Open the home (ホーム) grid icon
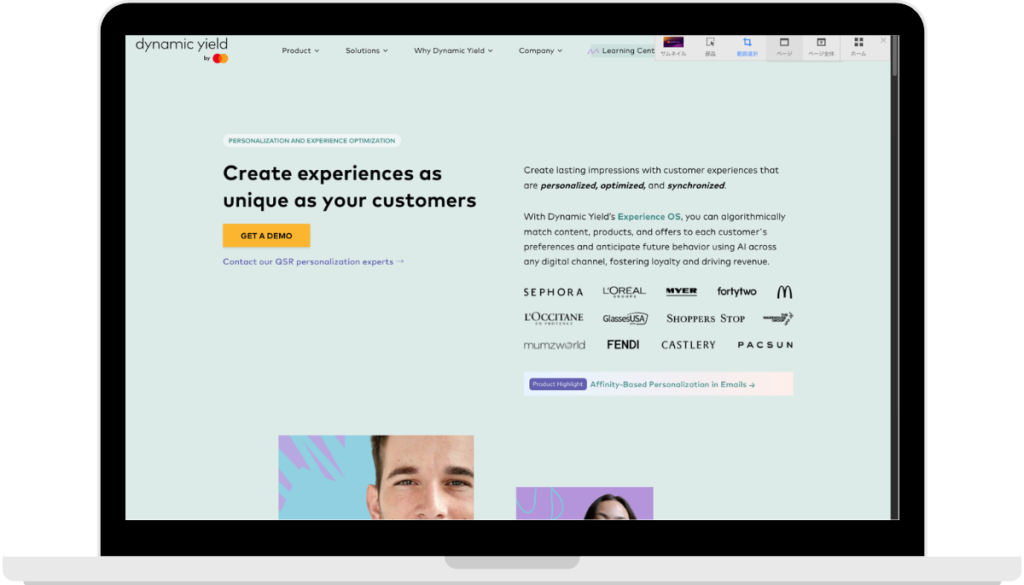Viewport: 1024px width, 585px height. 859,47
